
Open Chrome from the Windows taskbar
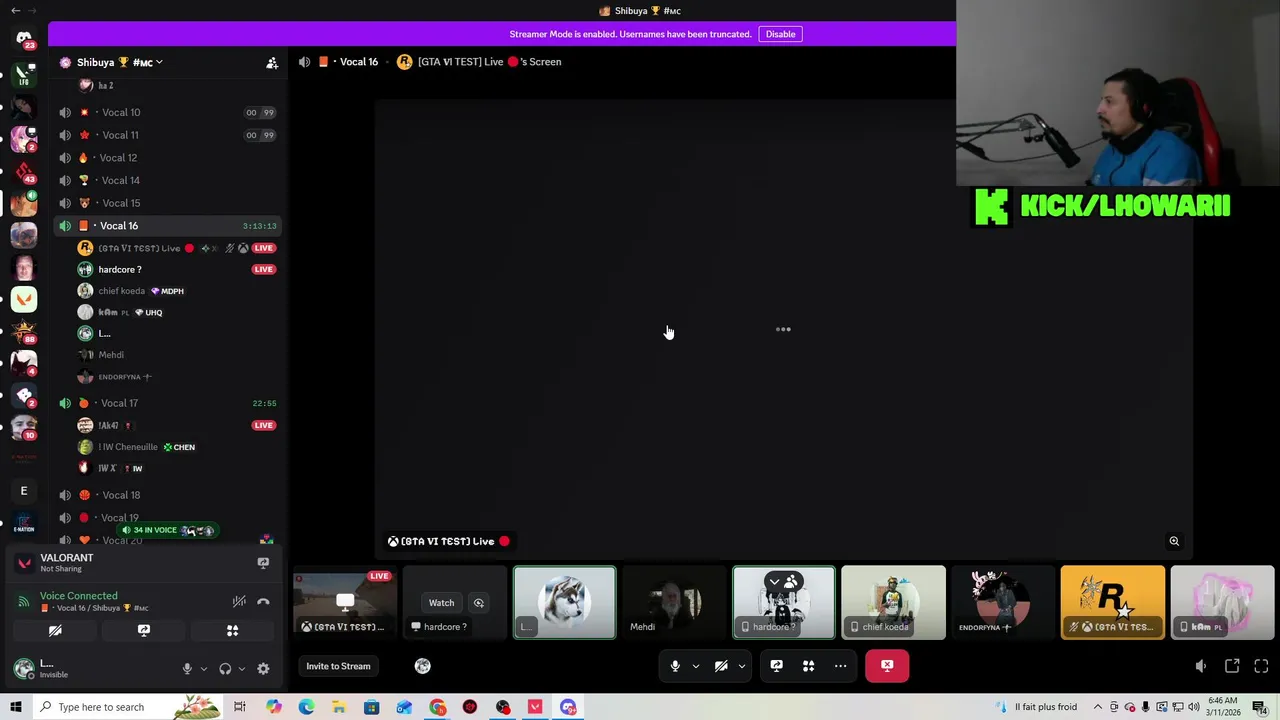point(437,707)
